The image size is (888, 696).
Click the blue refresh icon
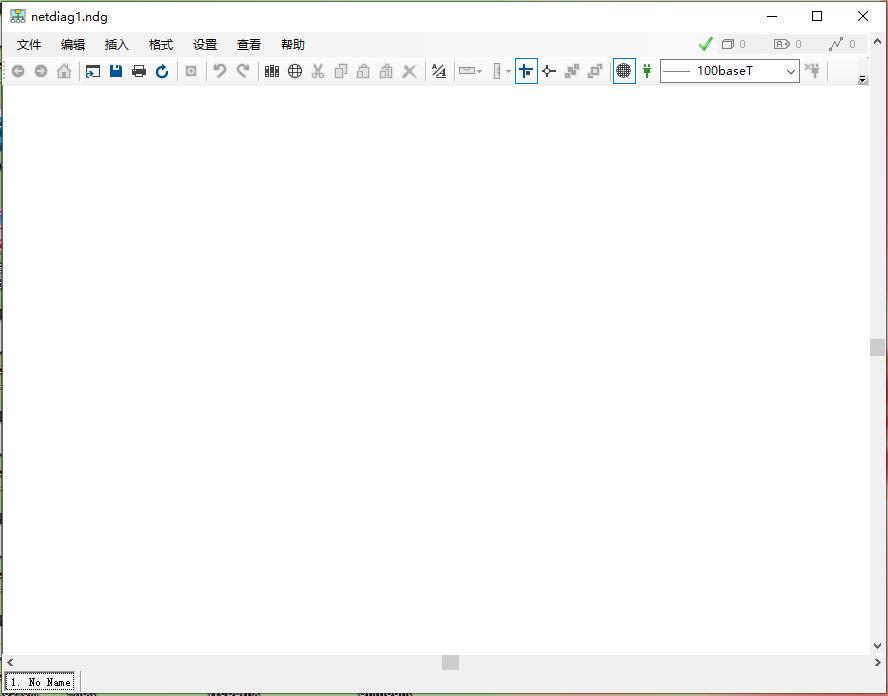(x=162, y=71)
